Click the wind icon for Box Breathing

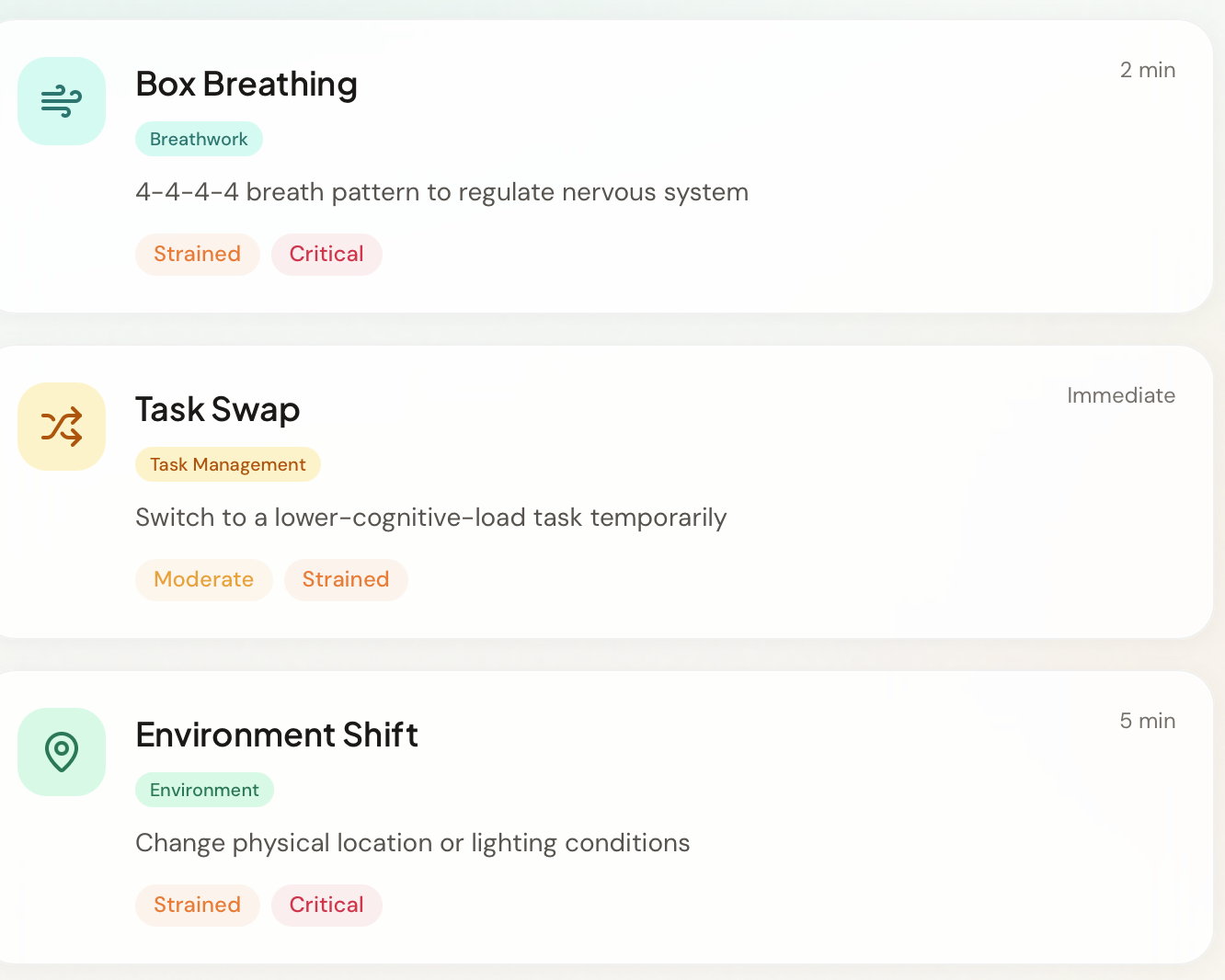62,101
